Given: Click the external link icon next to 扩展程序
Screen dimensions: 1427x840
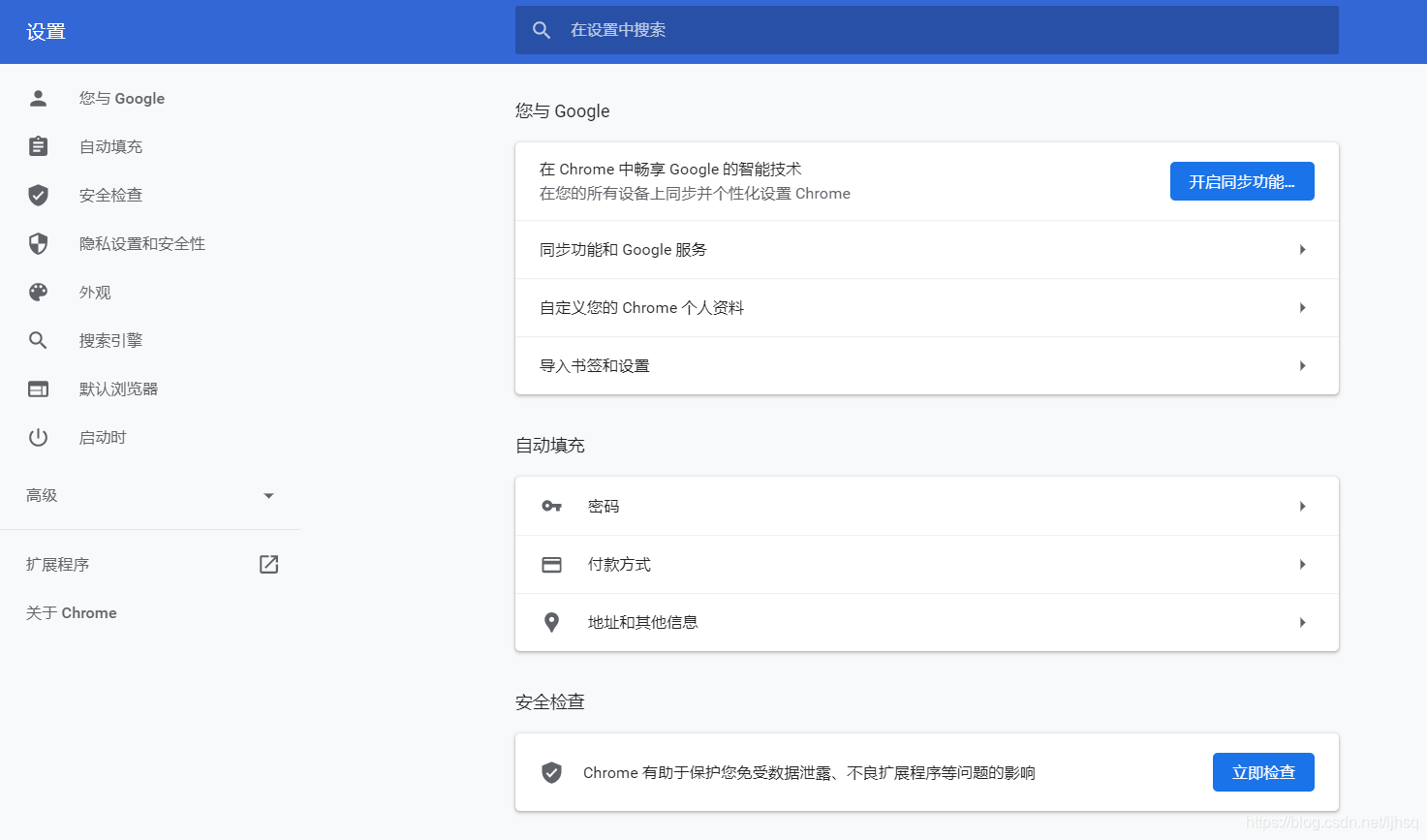Looking at the screenshot, I should [x=268, y=564].
